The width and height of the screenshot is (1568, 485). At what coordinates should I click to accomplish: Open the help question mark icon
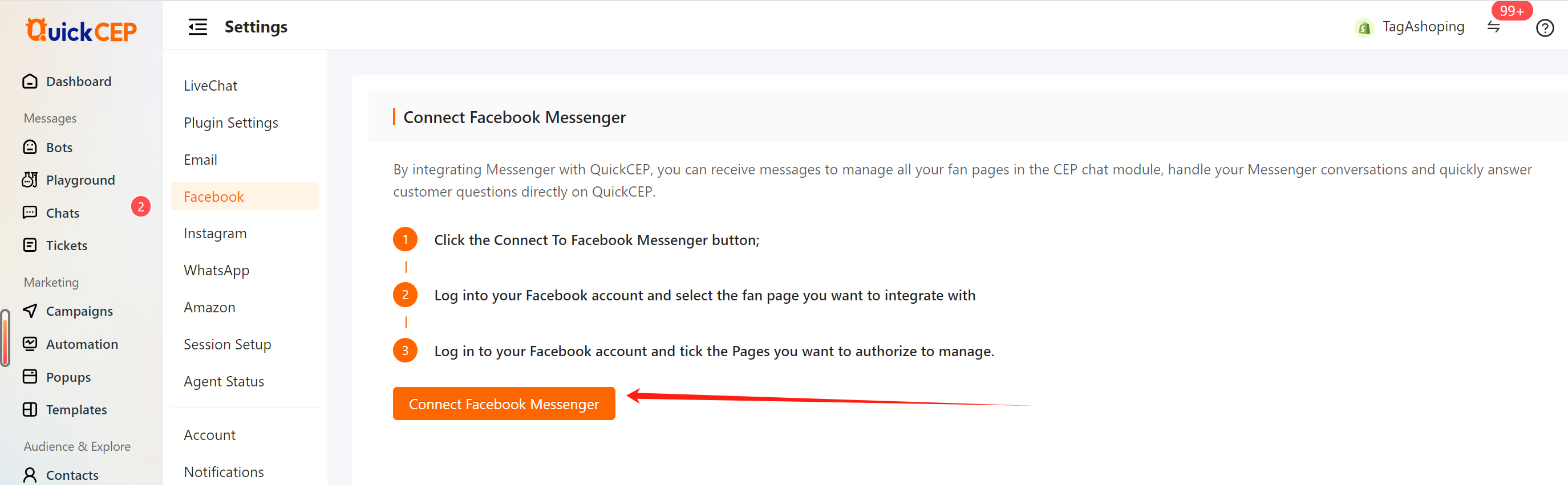pos(1544,28)
